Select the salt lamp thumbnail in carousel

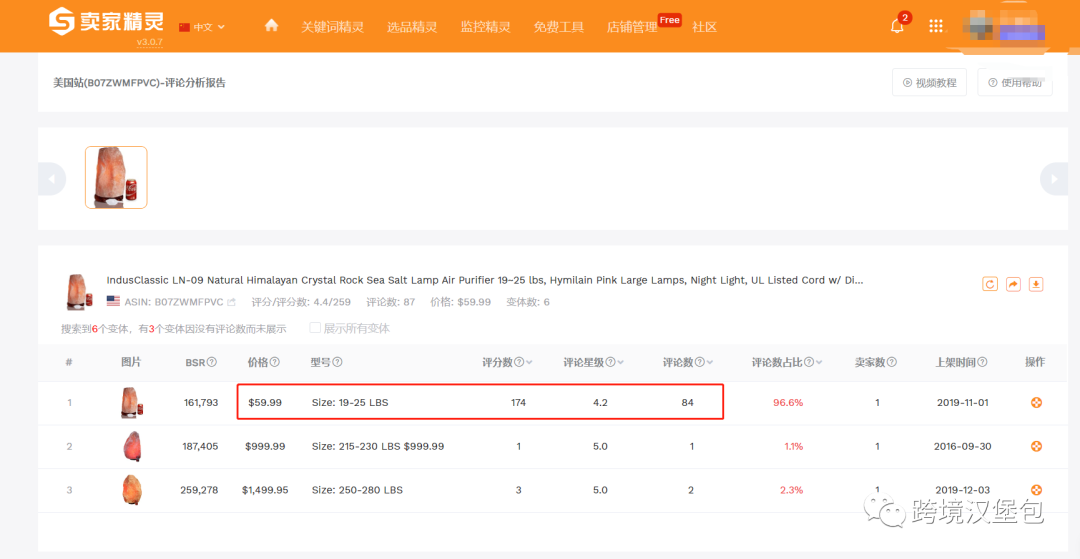point(116,177)
